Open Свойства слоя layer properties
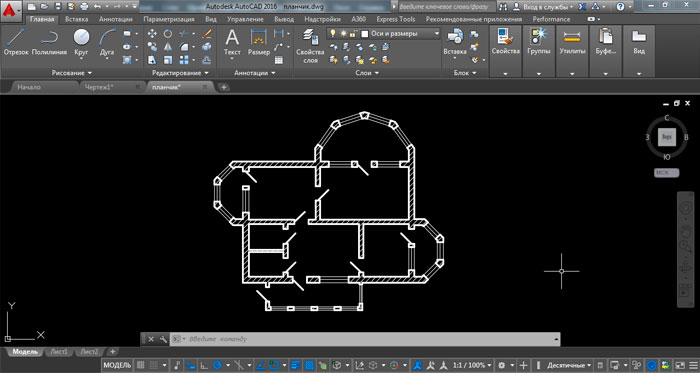 pos(310,46)
